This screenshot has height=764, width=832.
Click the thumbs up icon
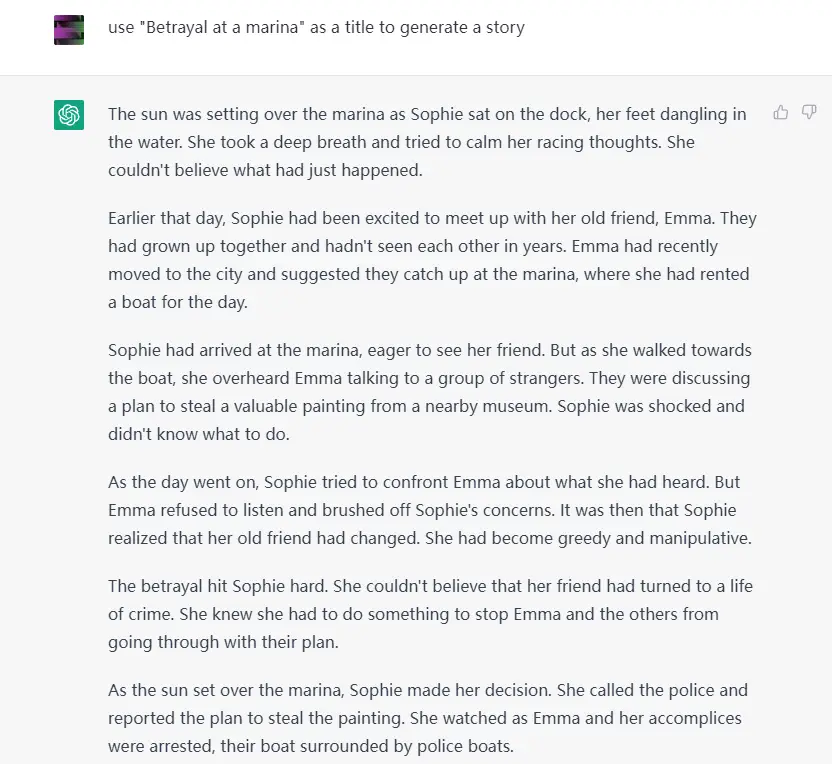(x=781, y=112)
